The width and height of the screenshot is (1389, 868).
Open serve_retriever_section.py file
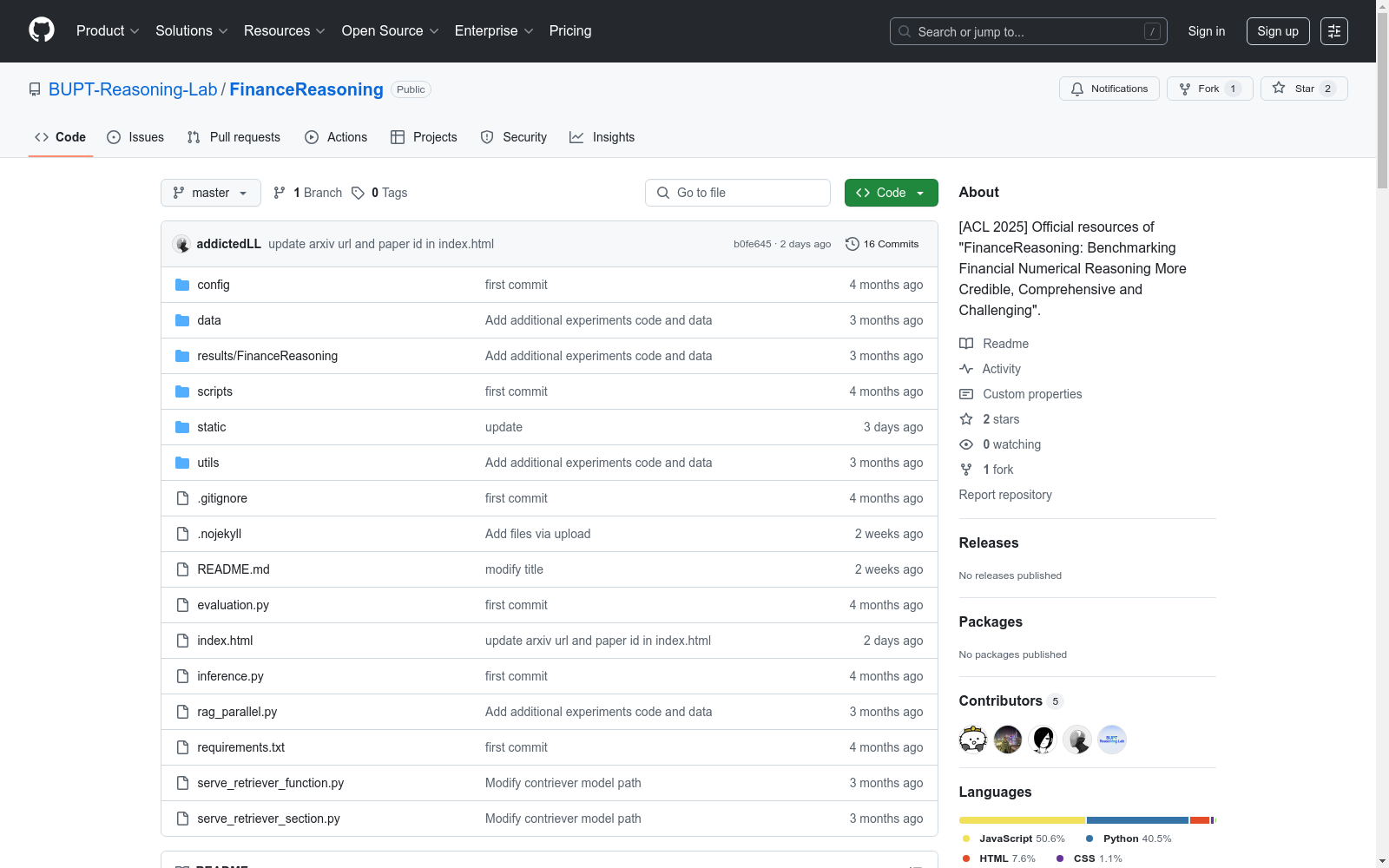coord(268,819)
